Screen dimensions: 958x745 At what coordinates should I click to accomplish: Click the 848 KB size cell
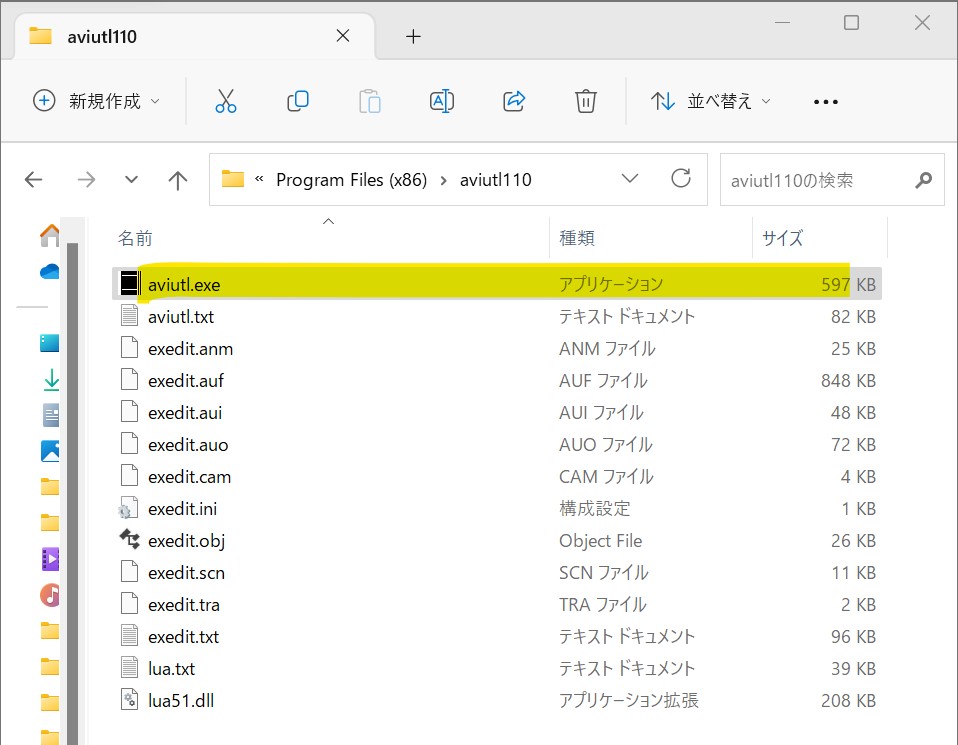848,381
